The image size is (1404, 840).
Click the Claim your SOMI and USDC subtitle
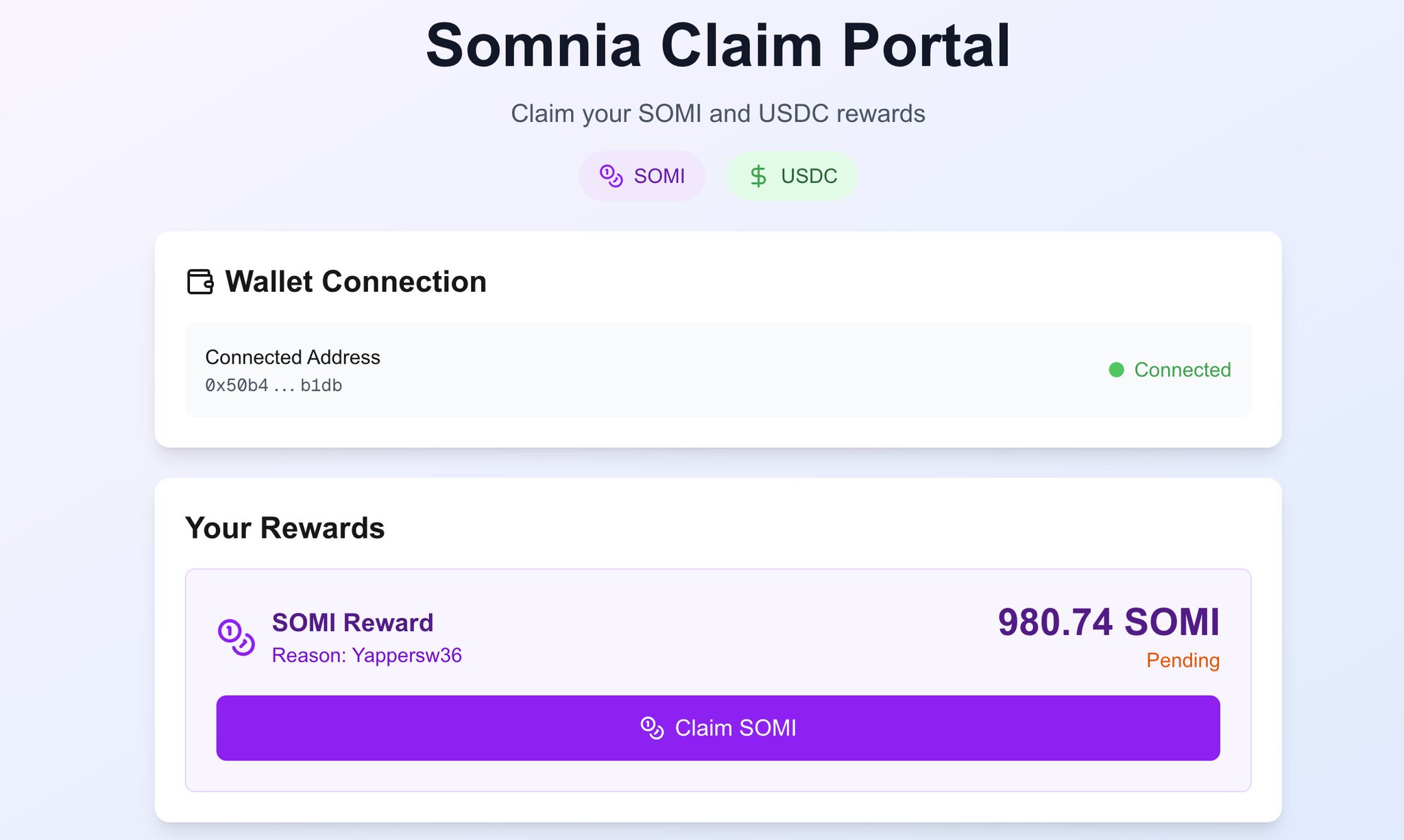tap(718, 114)
